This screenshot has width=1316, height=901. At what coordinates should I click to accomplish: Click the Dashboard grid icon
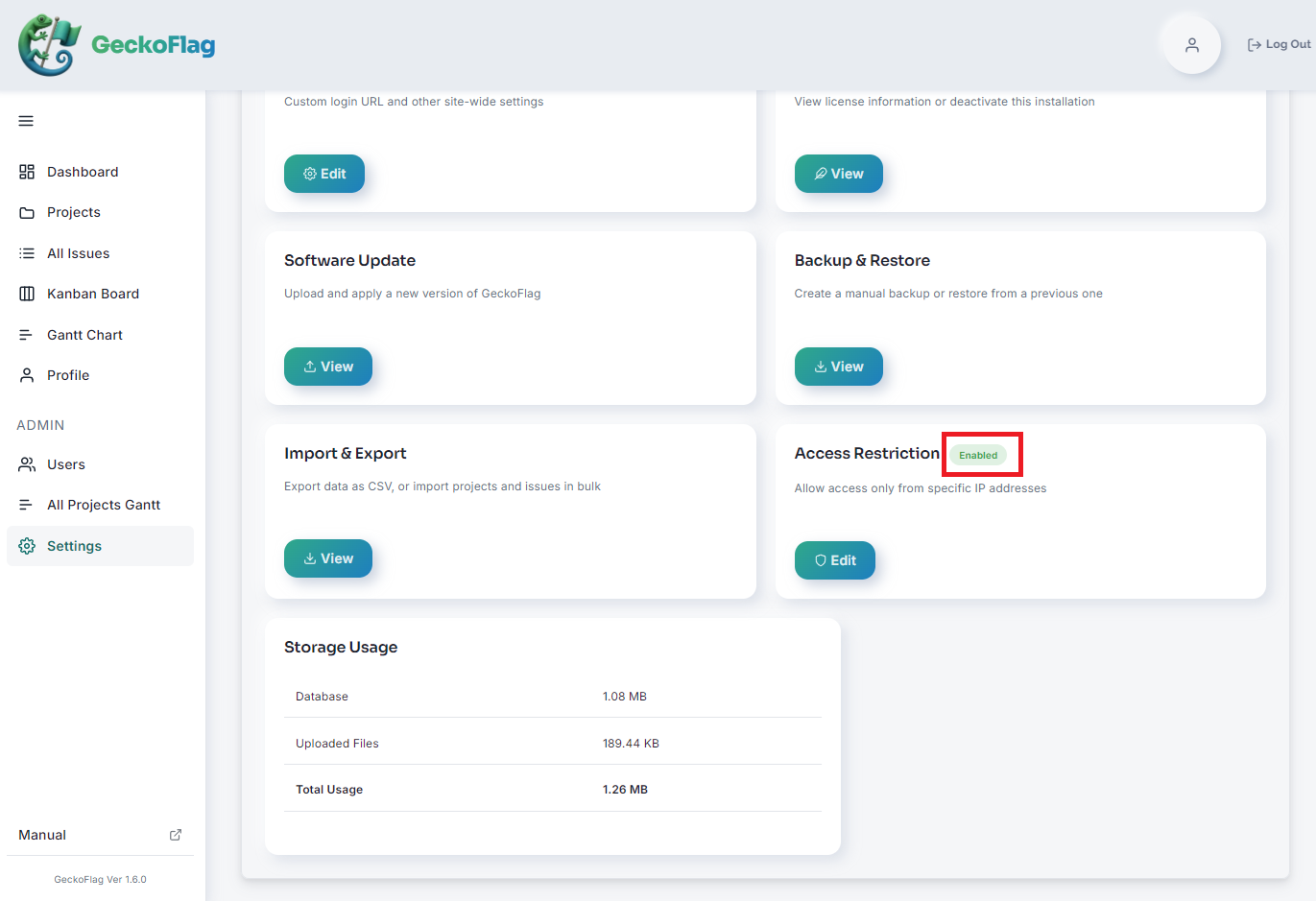(x=27, y=172)
